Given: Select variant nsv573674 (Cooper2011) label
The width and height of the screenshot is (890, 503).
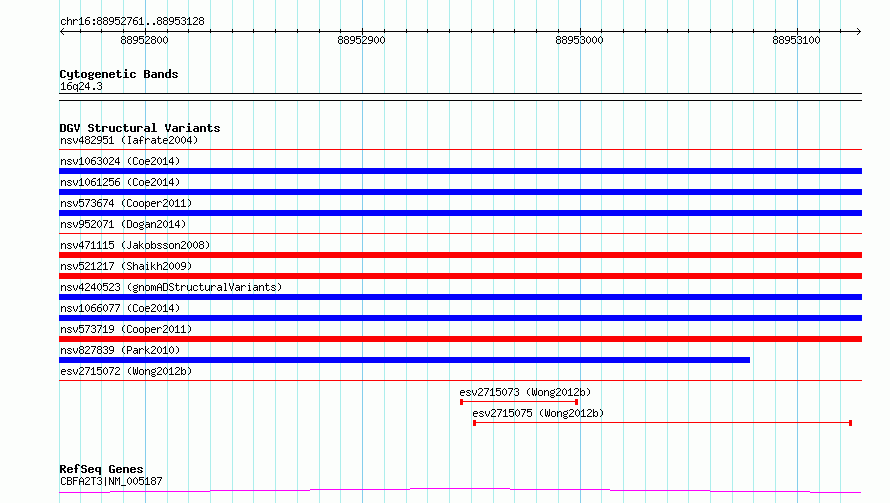Looking at the screenshot, I should [126, 203].
